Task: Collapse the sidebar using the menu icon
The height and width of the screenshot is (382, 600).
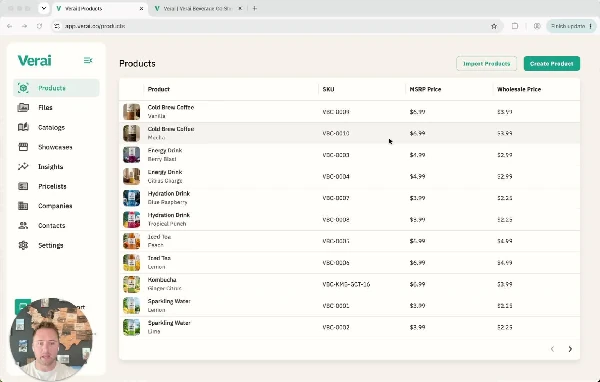Action: (x=88, y=60)
